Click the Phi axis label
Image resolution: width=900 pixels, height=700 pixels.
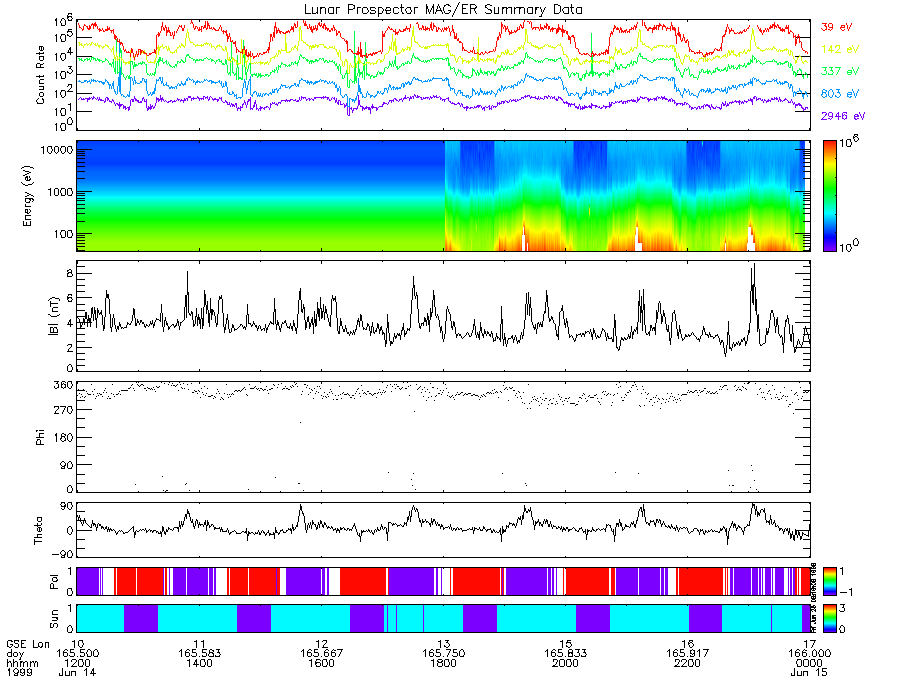[40, 437]
